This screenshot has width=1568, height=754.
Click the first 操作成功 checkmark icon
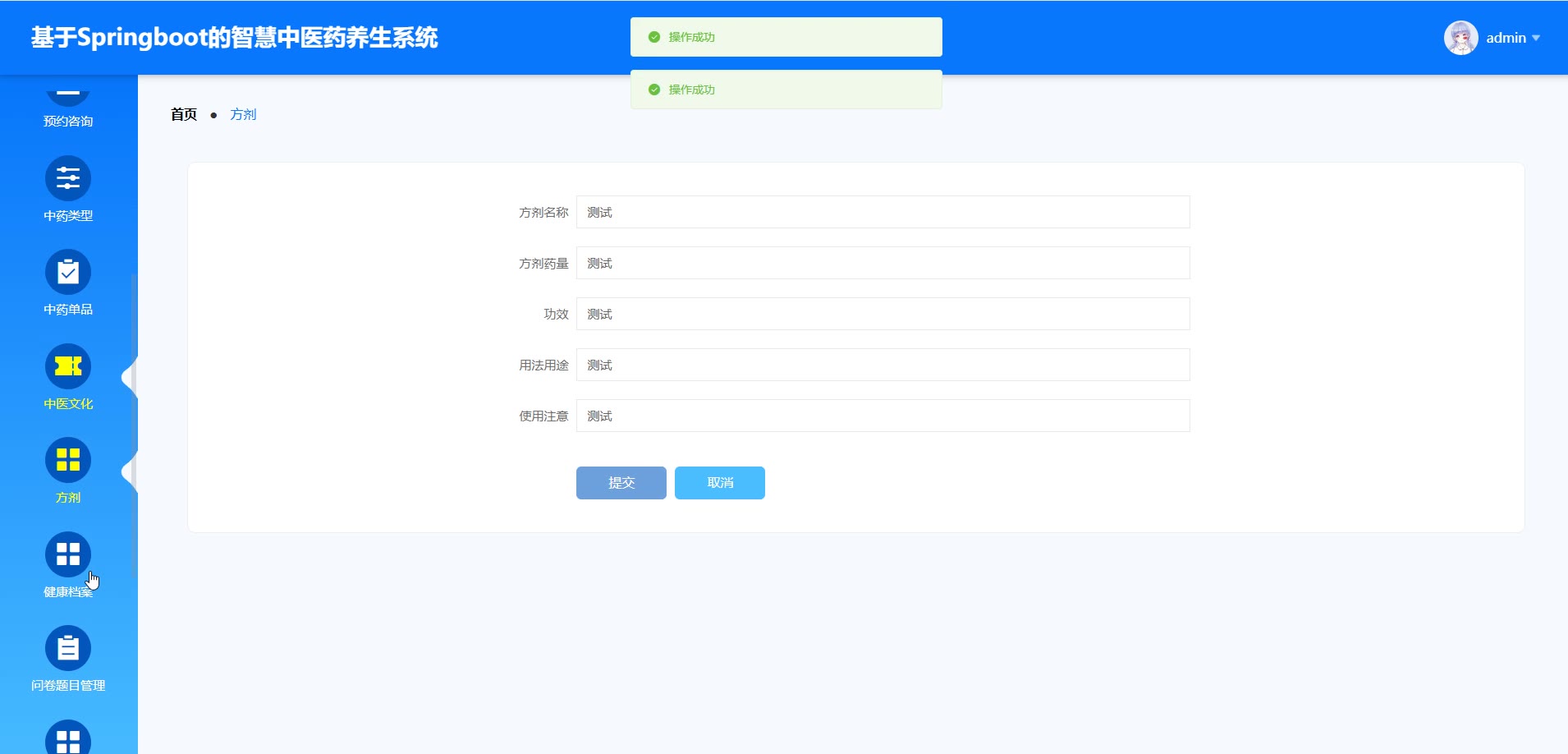pos(654,37)
